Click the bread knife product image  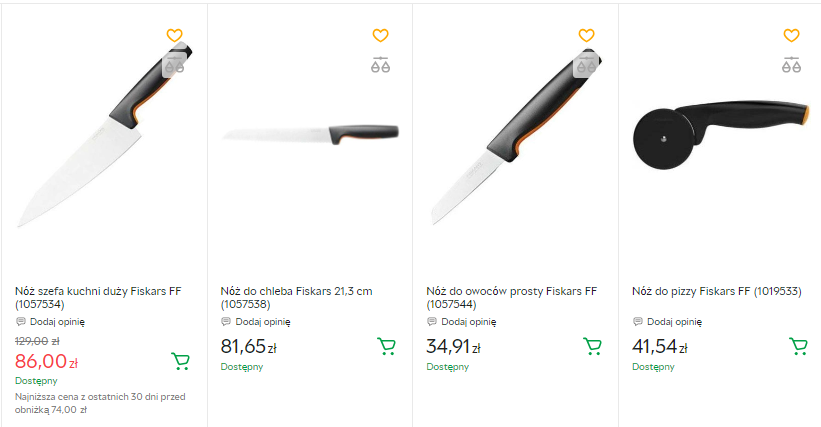click(310, 133)
